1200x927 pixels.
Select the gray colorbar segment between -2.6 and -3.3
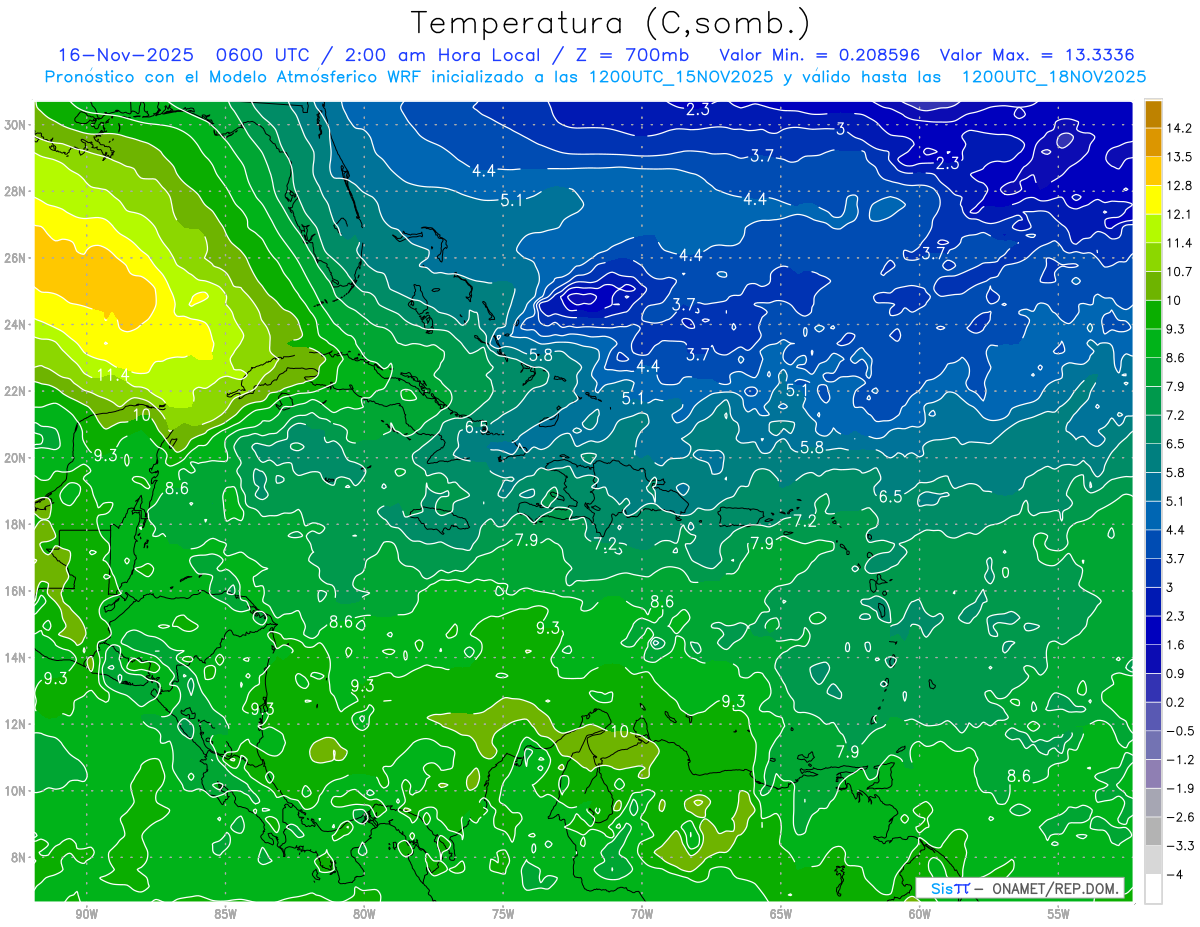(1153, 831)
